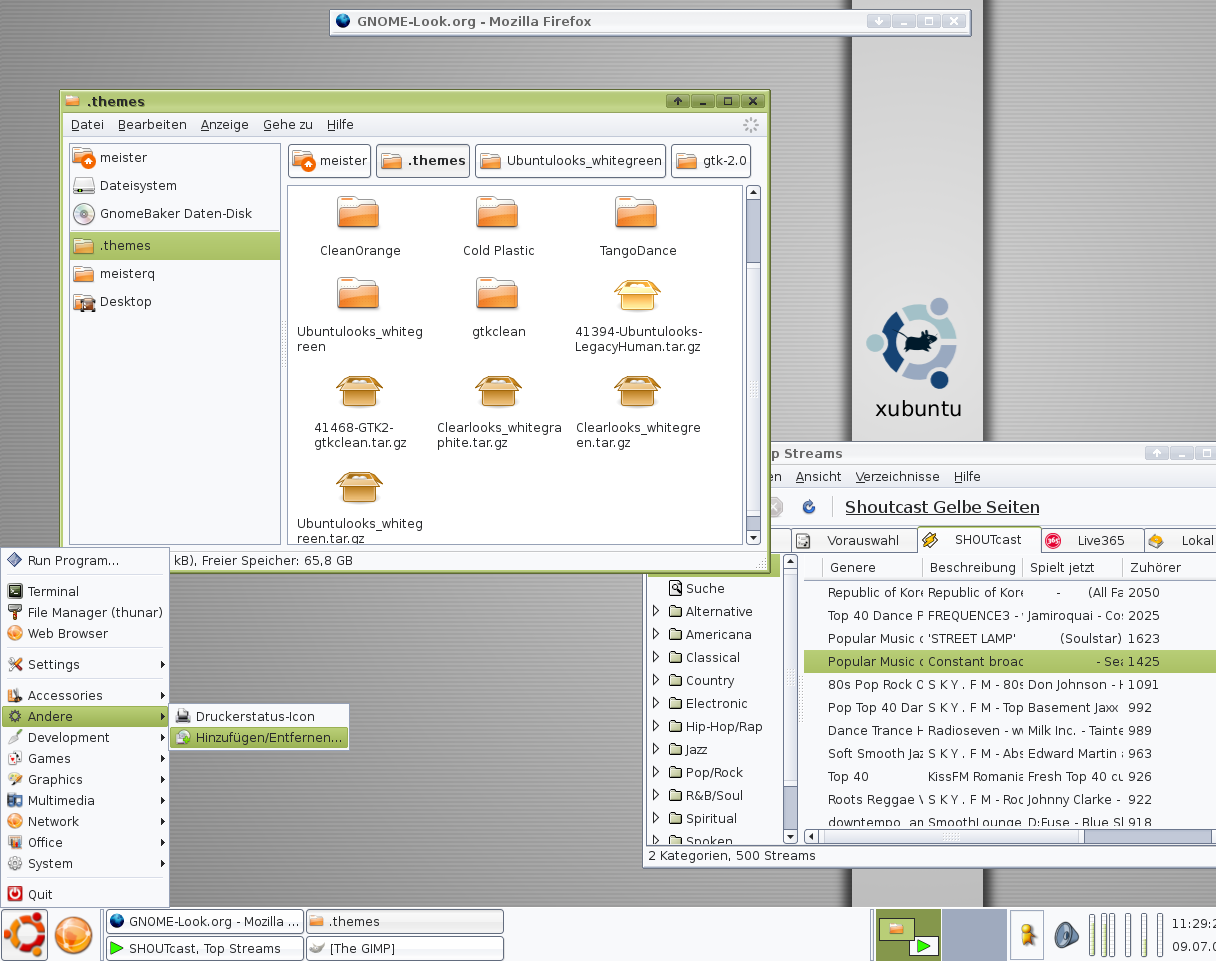1216x961 pixels.
Task: Switch to The GIMP taskbar button
Action: coord(404,948)
